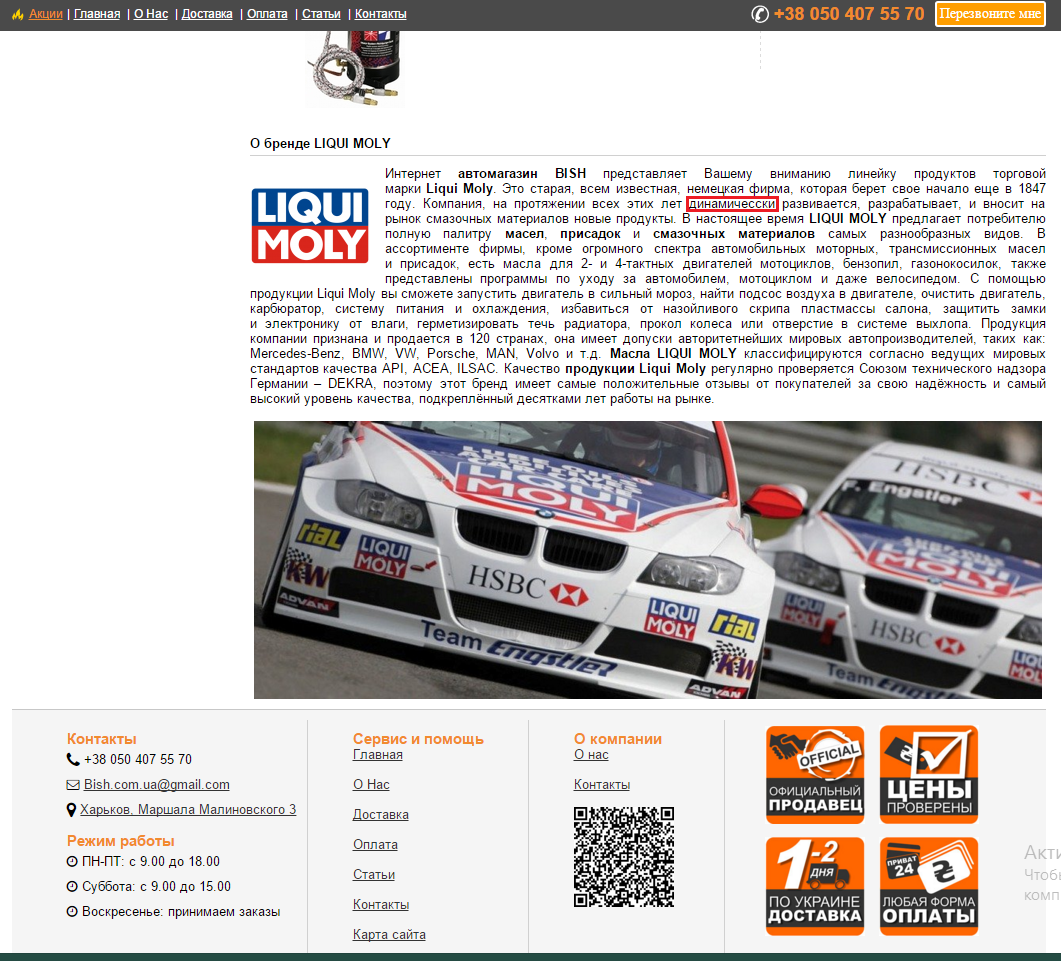Click the Liqui Moly brand logo
Viewport: 1061px width, 961px height.
click(310, 225)
